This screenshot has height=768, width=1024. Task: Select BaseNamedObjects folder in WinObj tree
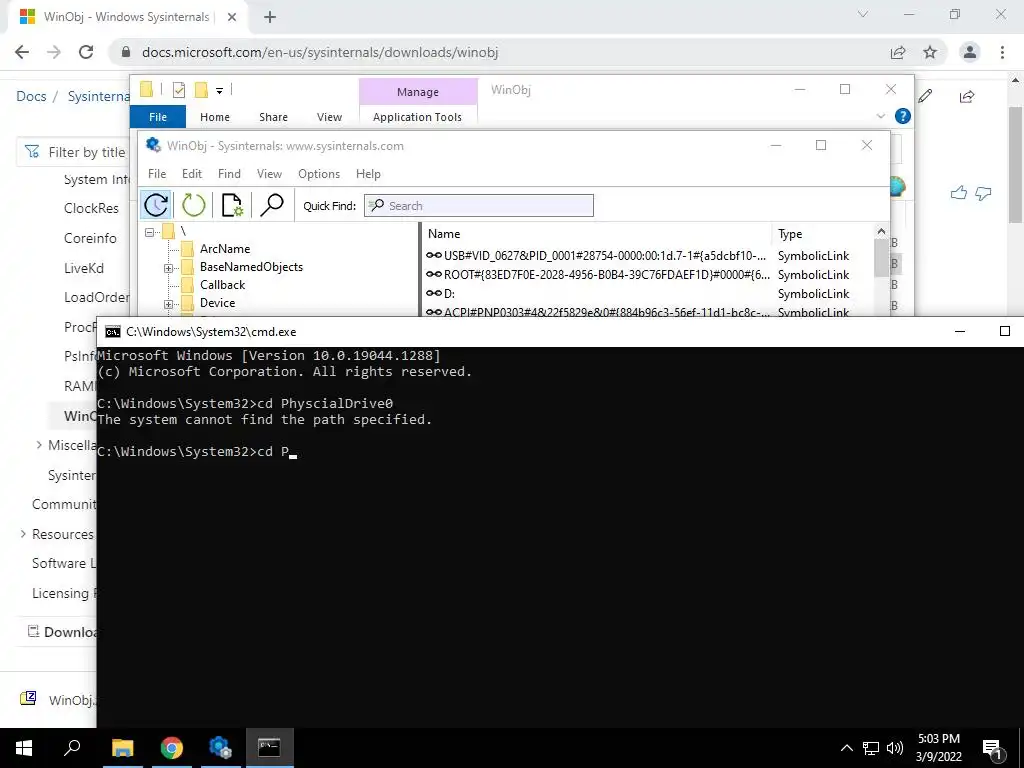click(251, 266)
